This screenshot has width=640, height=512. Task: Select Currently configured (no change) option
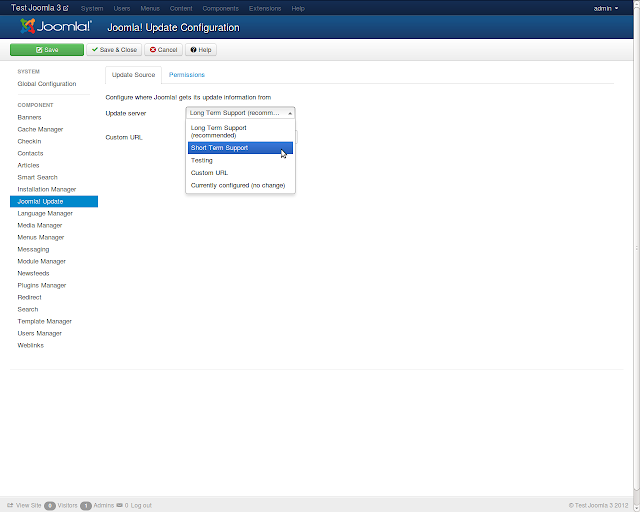(x=240, y=185)
